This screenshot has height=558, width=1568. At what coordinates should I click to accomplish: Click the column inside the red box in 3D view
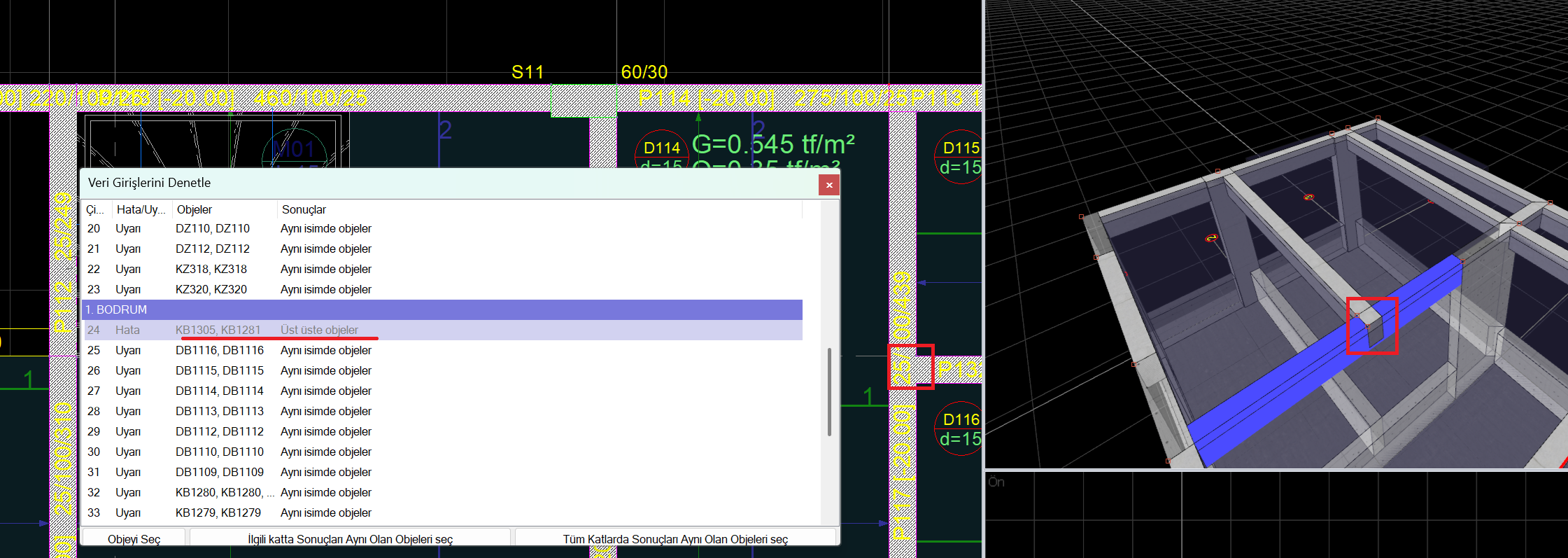coord(1370,325)
